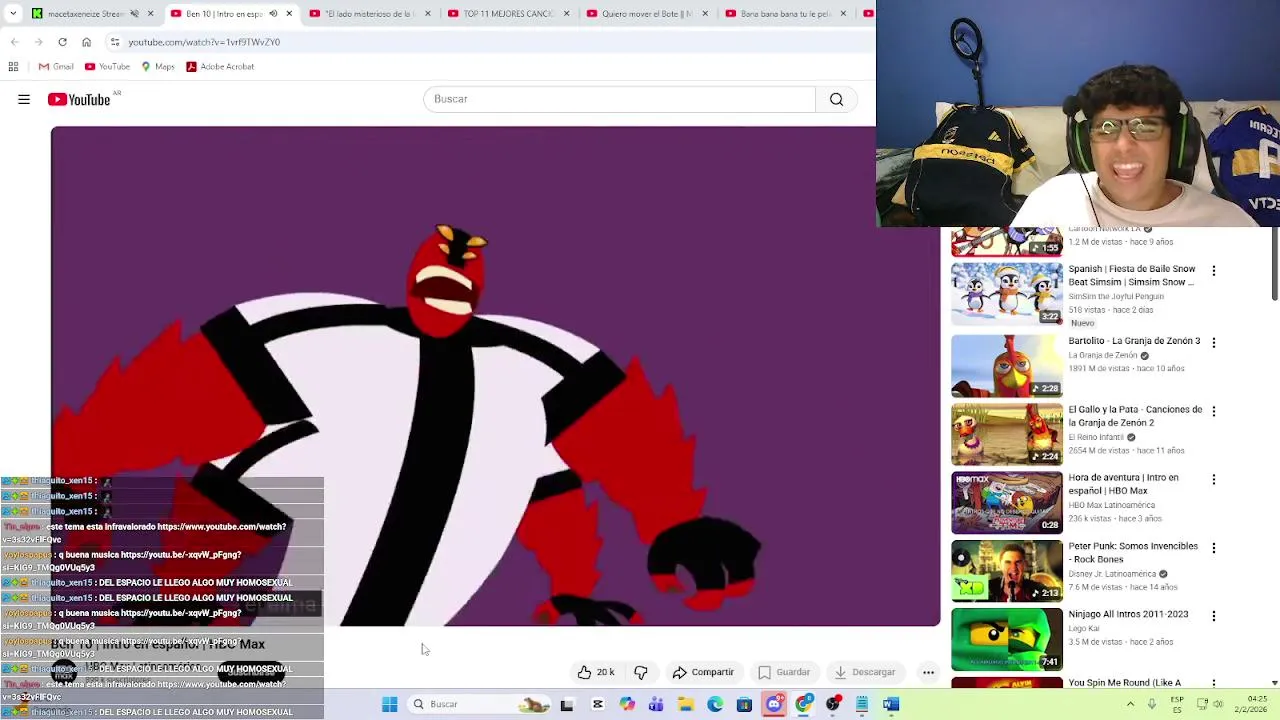Open Peter Punk Rock Bones thumbnail
Image resolution: width=1280 pixels, height=720 pixels.
1007,571
